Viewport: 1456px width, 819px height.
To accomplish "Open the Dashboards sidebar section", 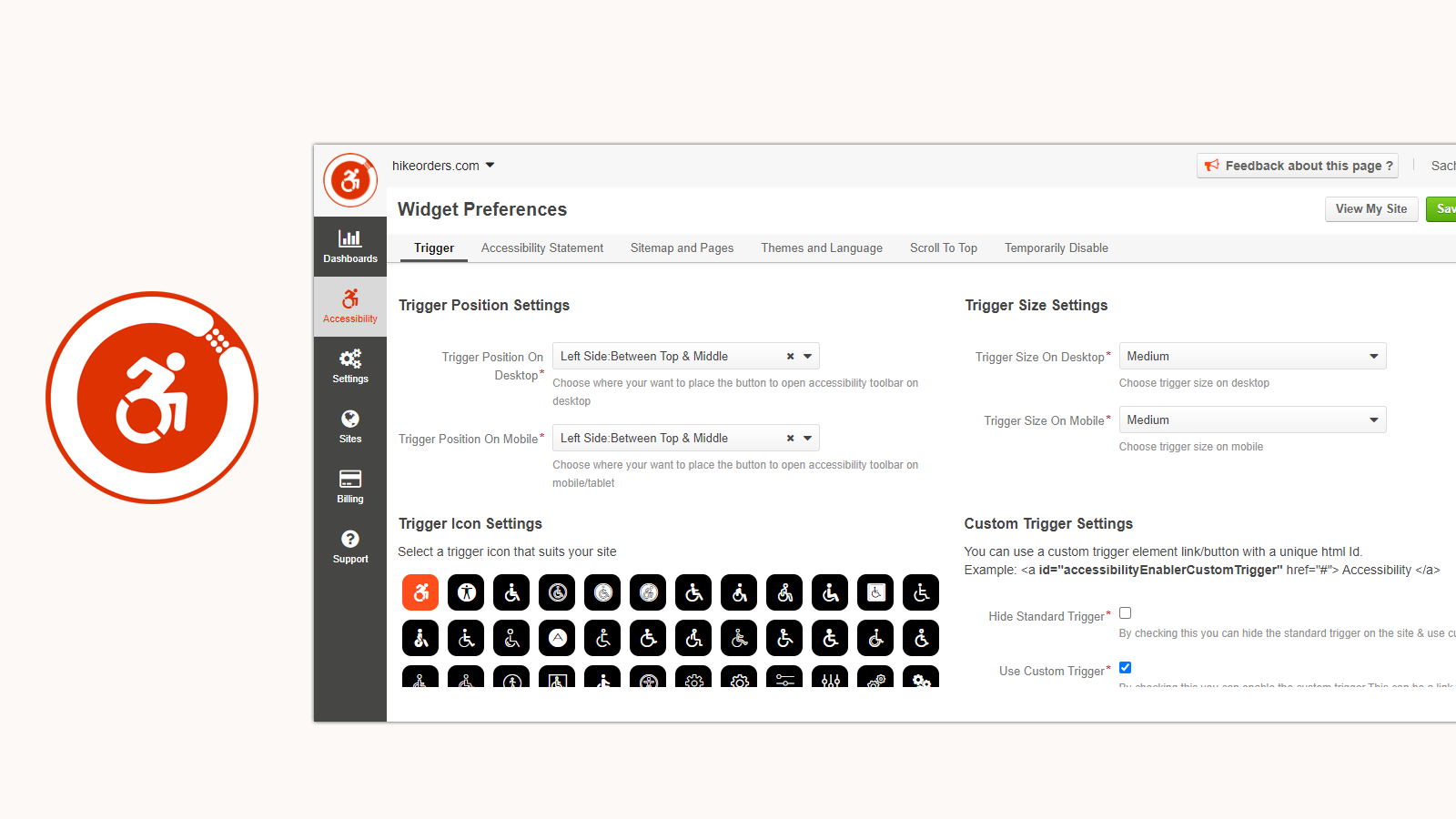I will point(350,246).
